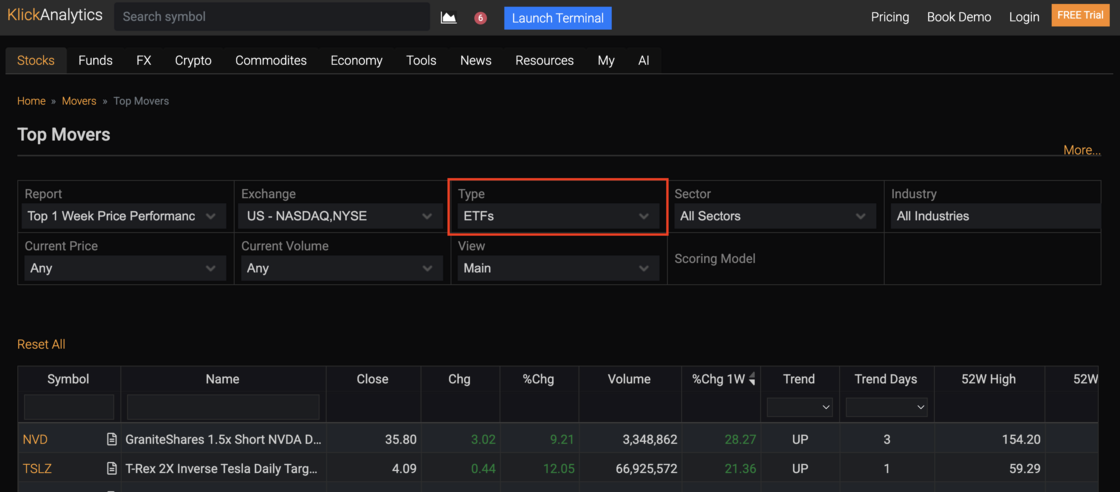Click the 66,925,572 volume cell
1120x492 pixels.
[x=646, y=468]
